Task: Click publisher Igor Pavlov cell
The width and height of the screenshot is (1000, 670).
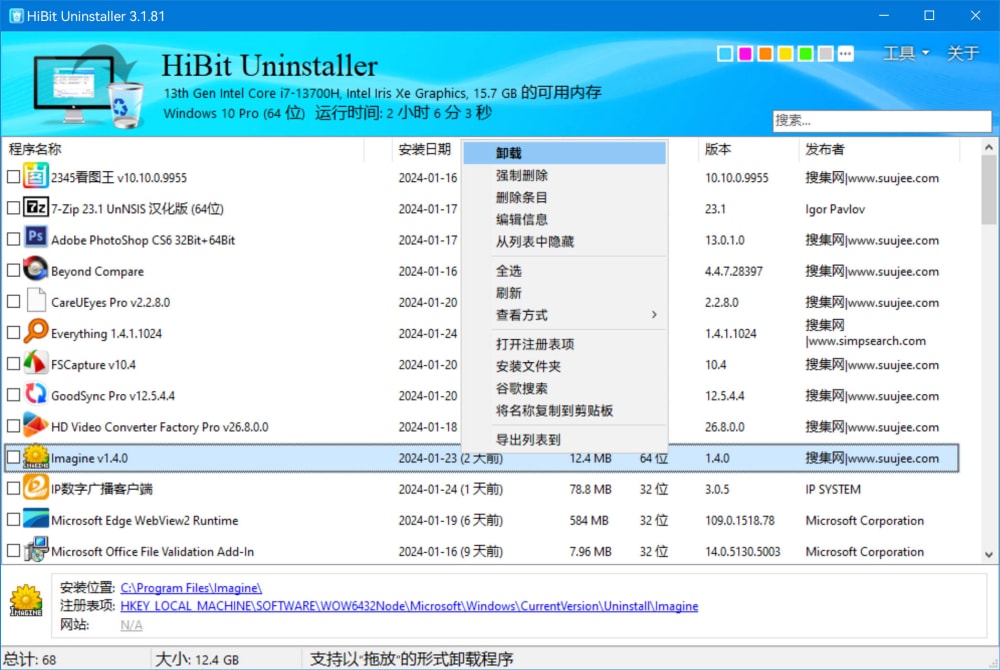Action: pos(835,209)
